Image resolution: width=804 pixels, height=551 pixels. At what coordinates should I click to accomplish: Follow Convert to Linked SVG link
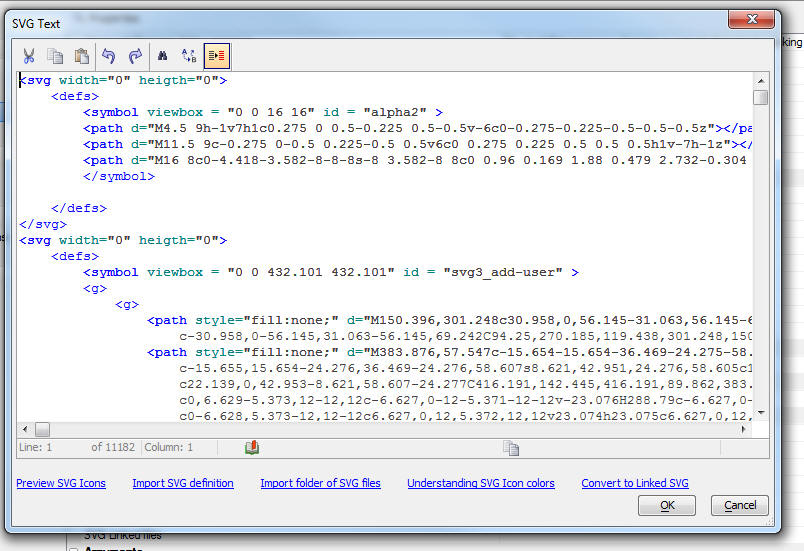(x=635, y=483)
